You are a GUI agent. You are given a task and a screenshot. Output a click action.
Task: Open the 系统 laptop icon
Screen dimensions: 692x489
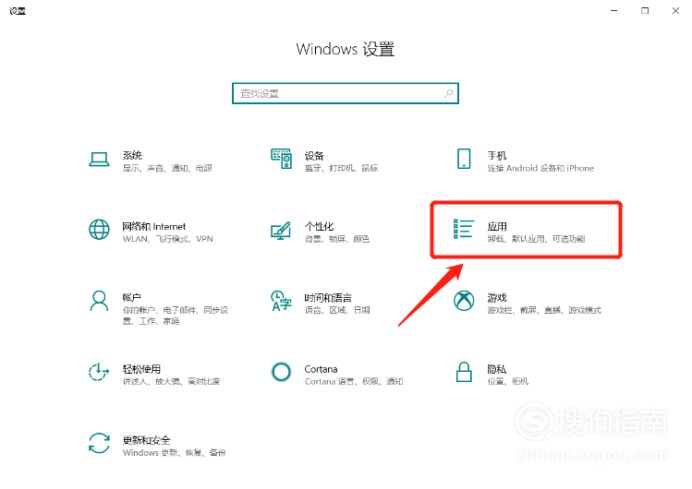(x=99, y=159)
